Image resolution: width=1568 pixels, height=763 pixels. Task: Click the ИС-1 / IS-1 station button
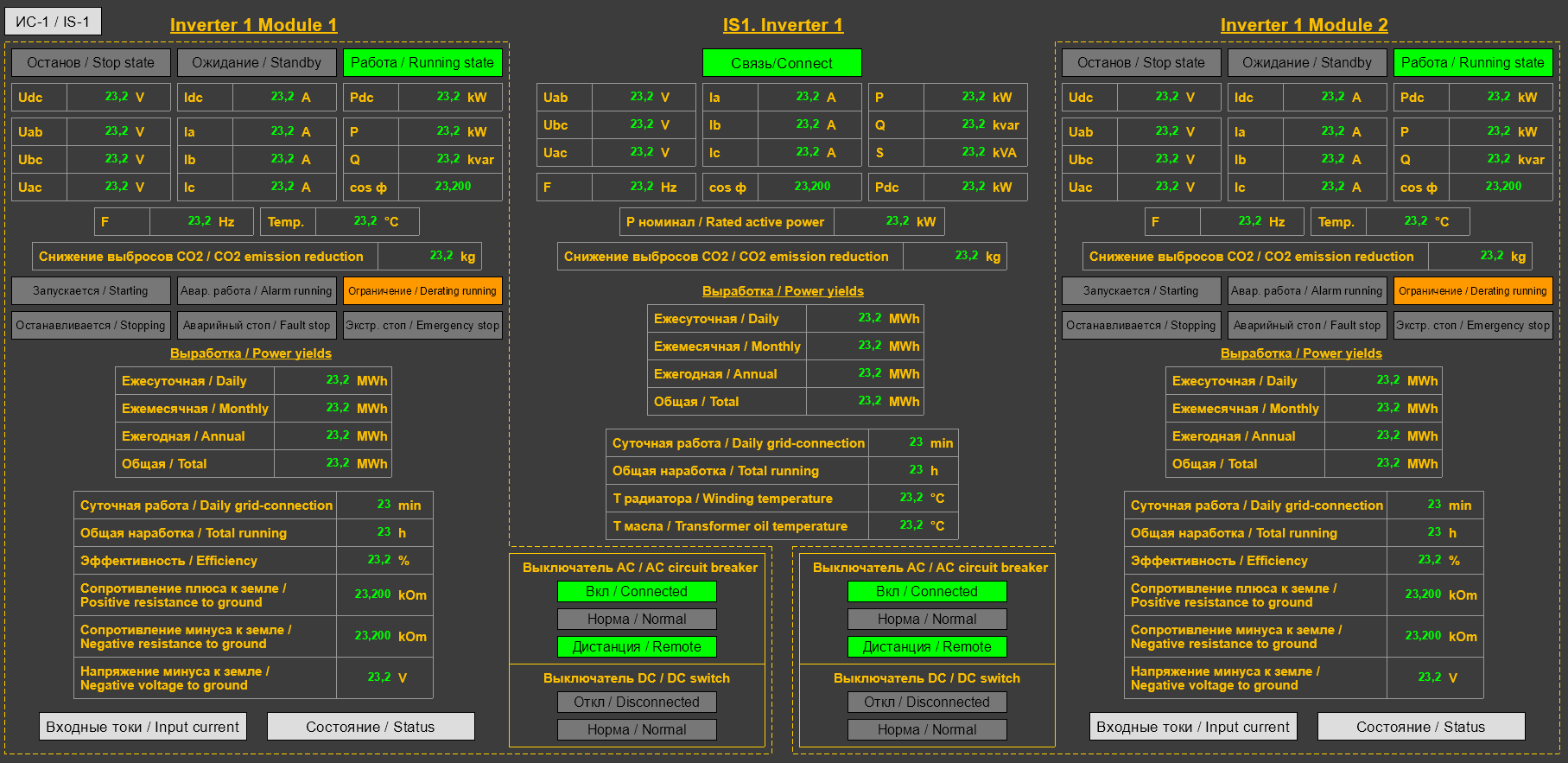coord(53,22)
